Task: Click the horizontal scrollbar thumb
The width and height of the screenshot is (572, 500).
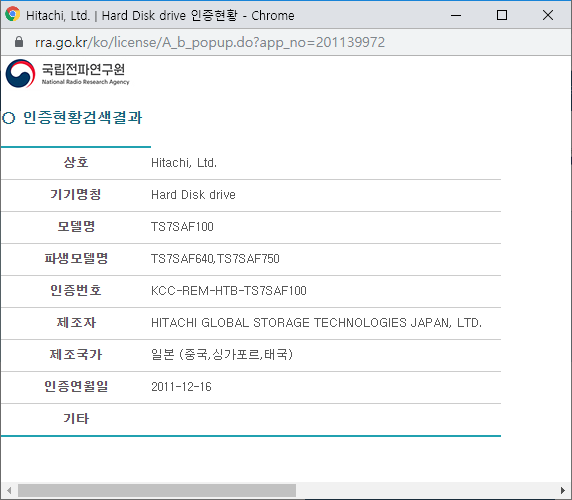Action: [157, 490]
